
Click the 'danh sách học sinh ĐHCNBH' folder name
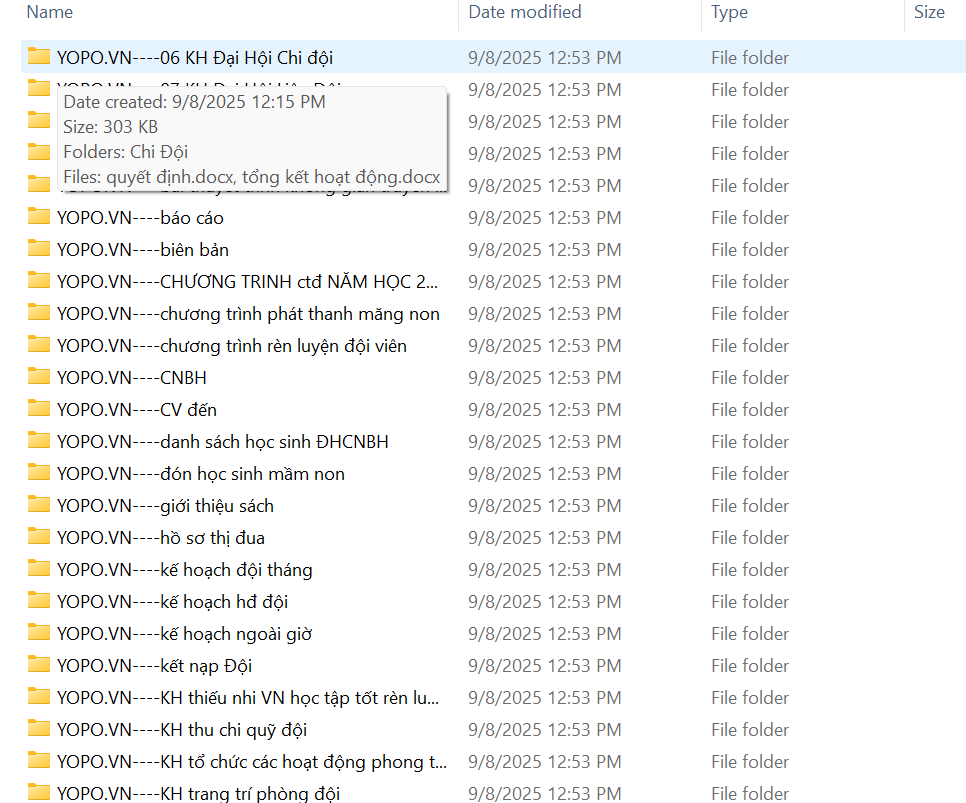tap(223, 442)
